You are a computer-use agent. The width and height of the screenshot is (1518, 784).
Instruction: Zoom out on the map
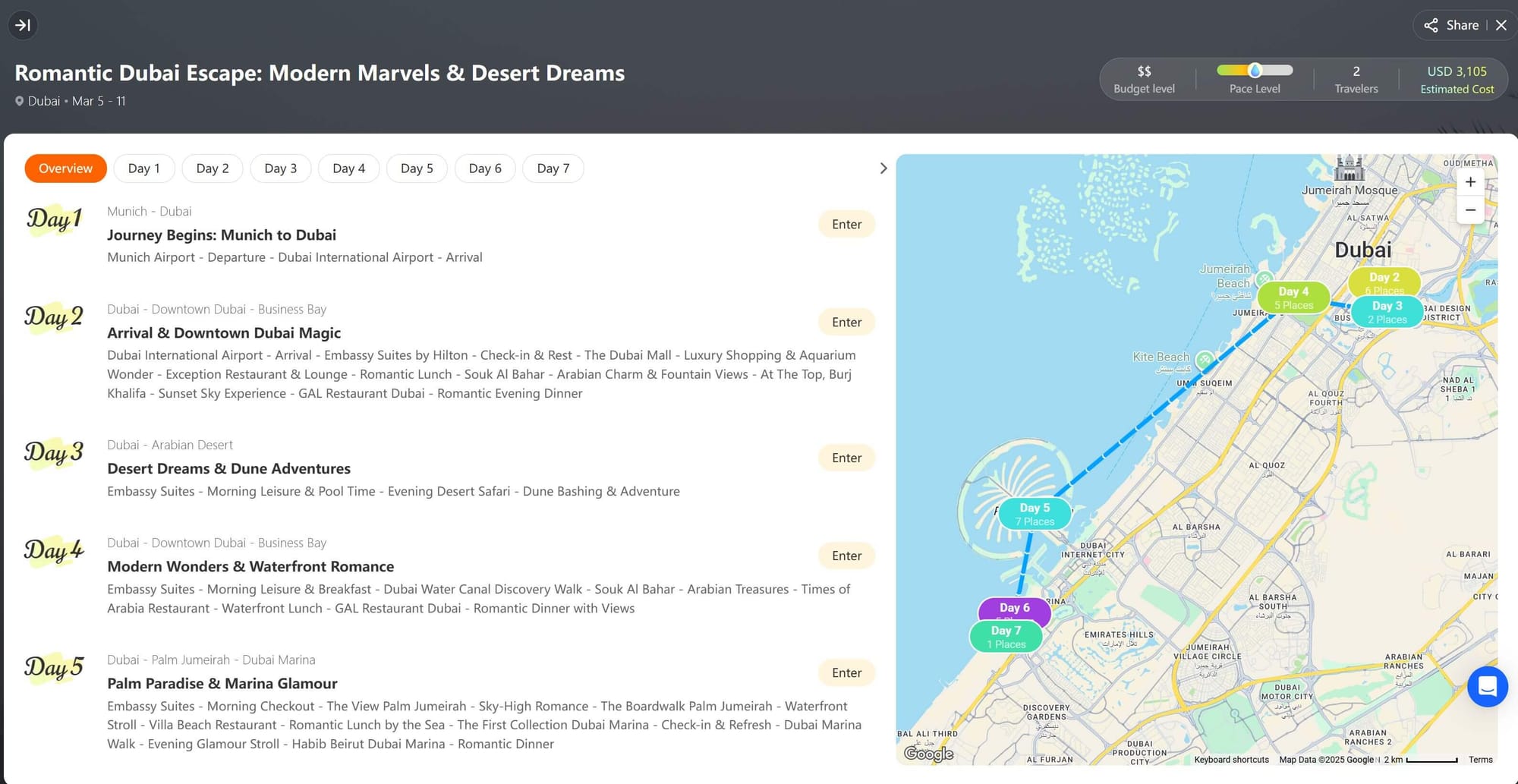click(x=1470, y=210)
